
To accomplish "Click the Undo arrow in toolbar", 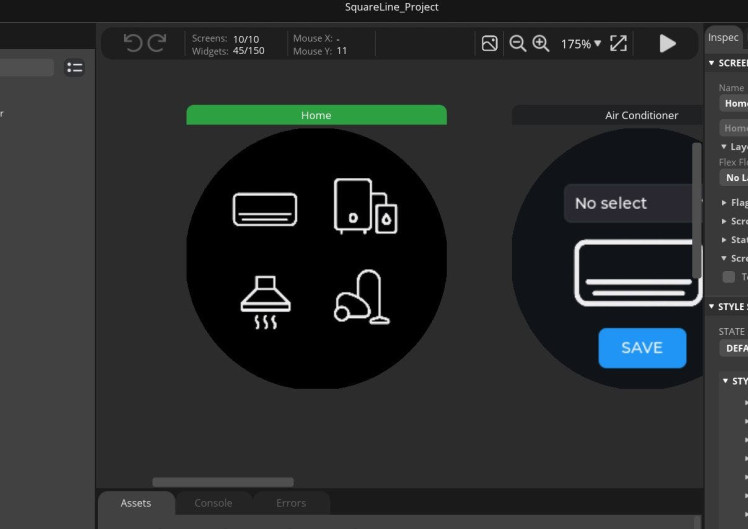I will coord(132,43).
